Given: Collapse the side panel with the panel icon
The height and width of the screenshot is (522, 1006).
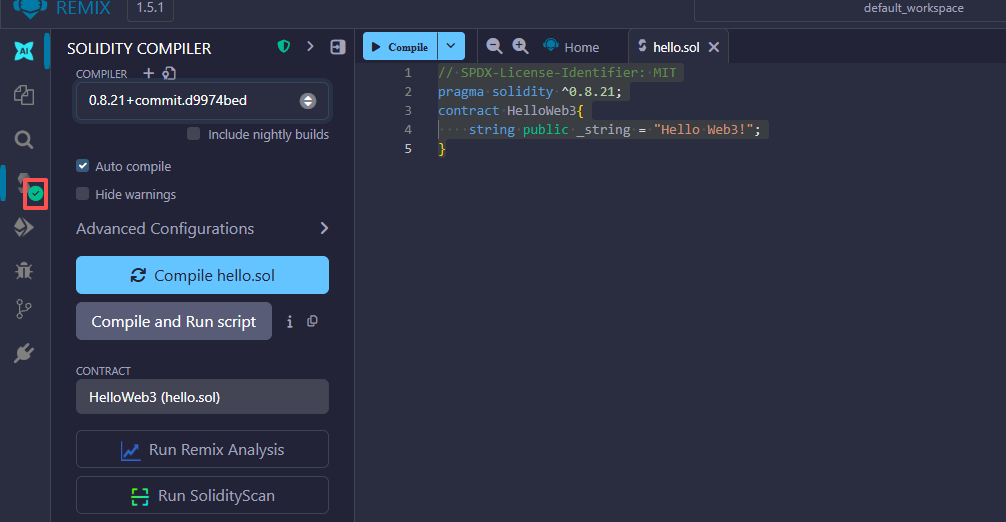Looking at the screenshot, I should (338, 47).
